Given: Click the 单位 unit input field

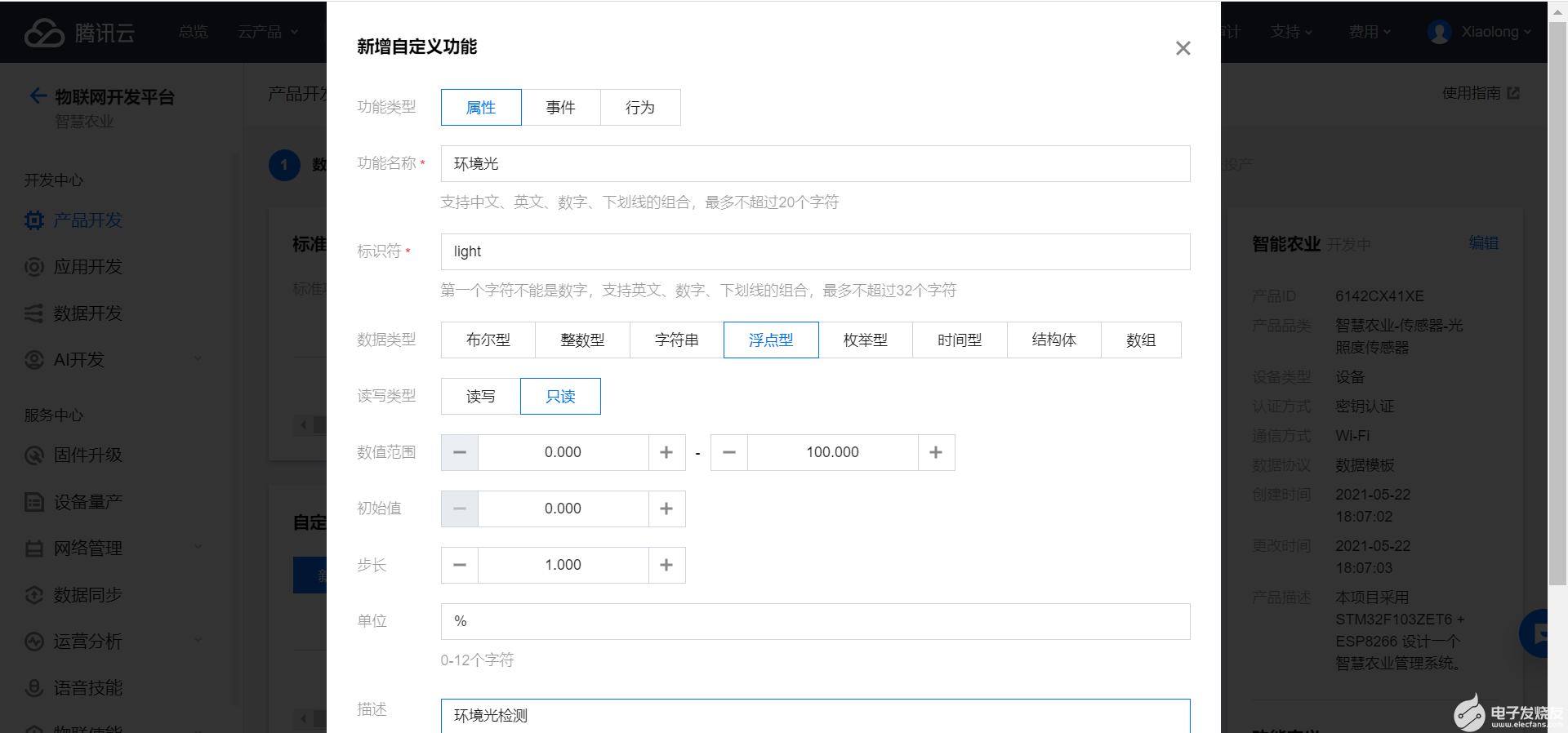Looking at the screenshot, I should 815,621.
